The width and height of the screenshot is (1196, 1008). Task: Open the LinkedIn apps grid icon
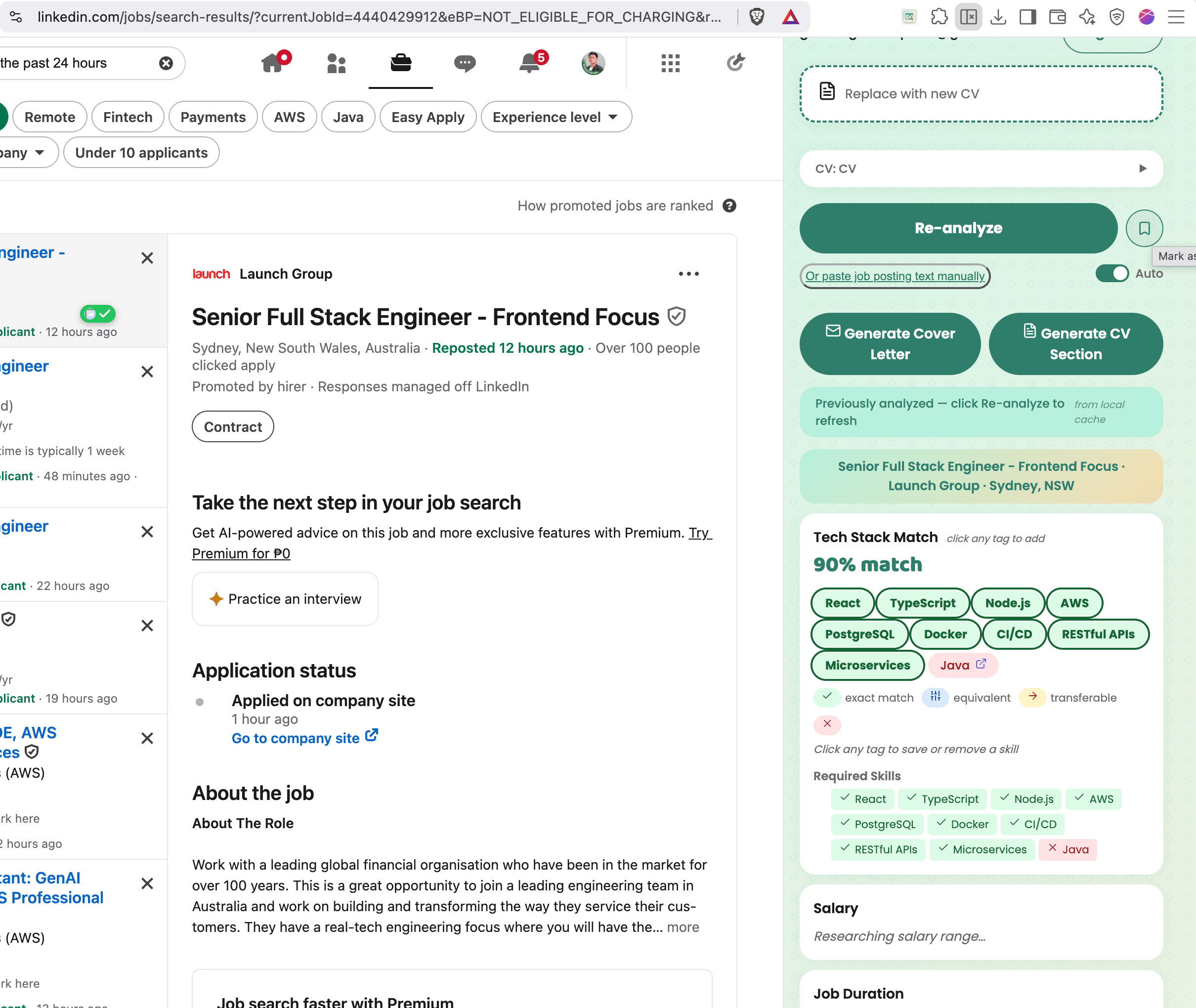pyautogui.click(x=670, y=63)
